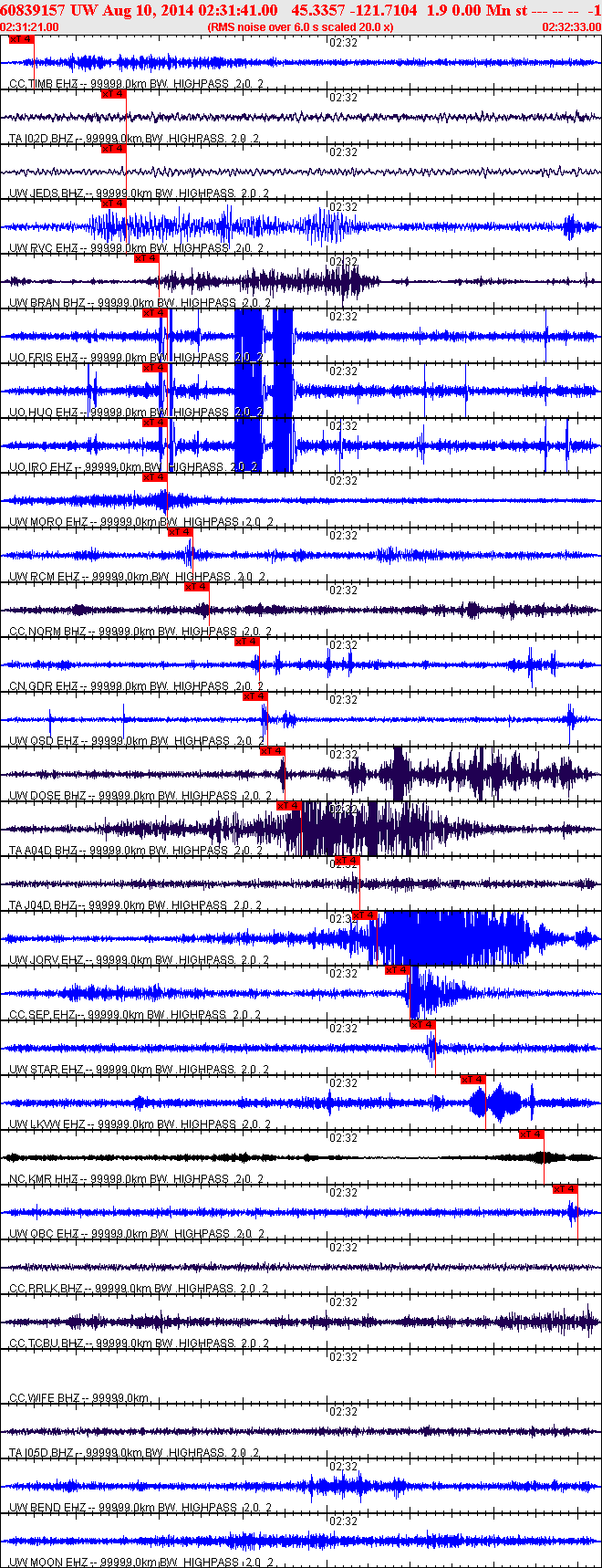Select the start time 02:31:21.00
The image size is (602, 1568).
click(29, 27)
